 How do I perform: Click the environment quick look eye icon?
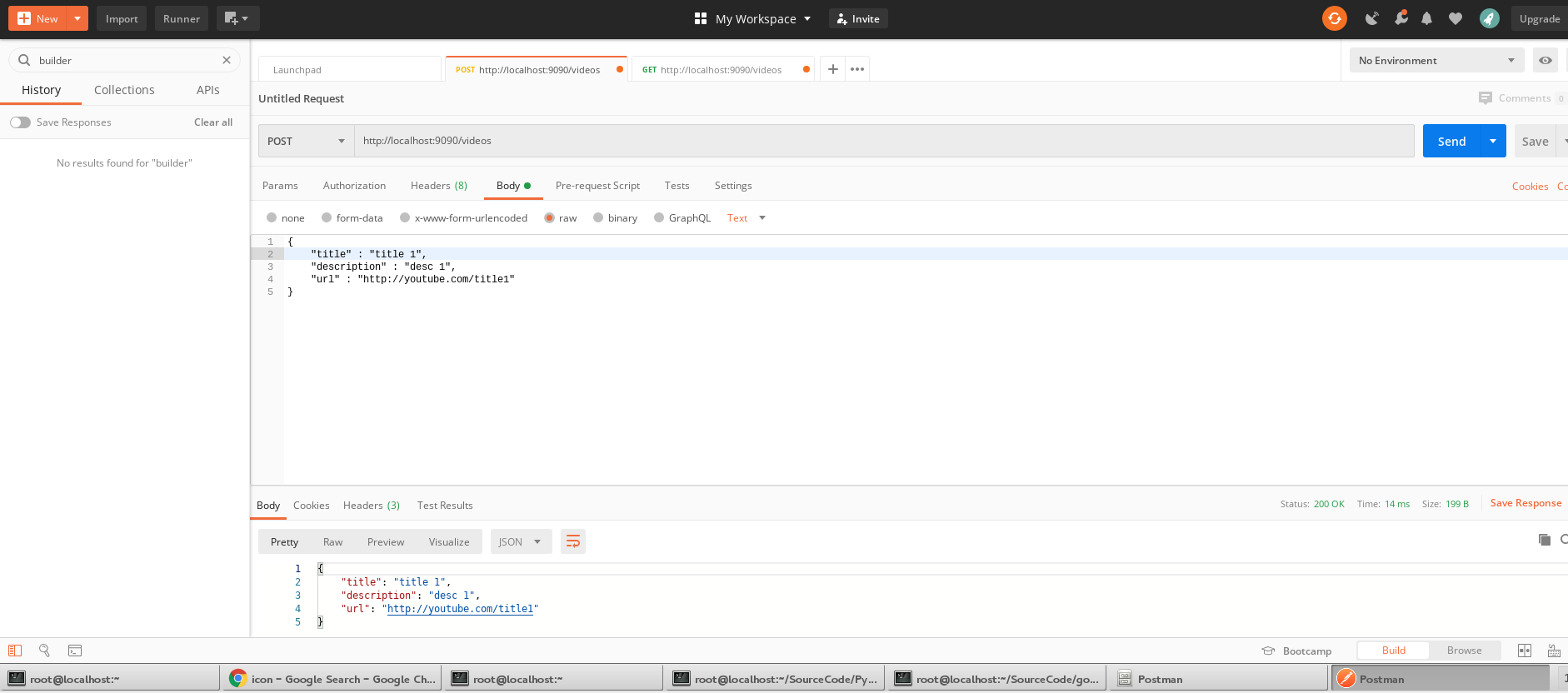click(x=1545, y=60)
